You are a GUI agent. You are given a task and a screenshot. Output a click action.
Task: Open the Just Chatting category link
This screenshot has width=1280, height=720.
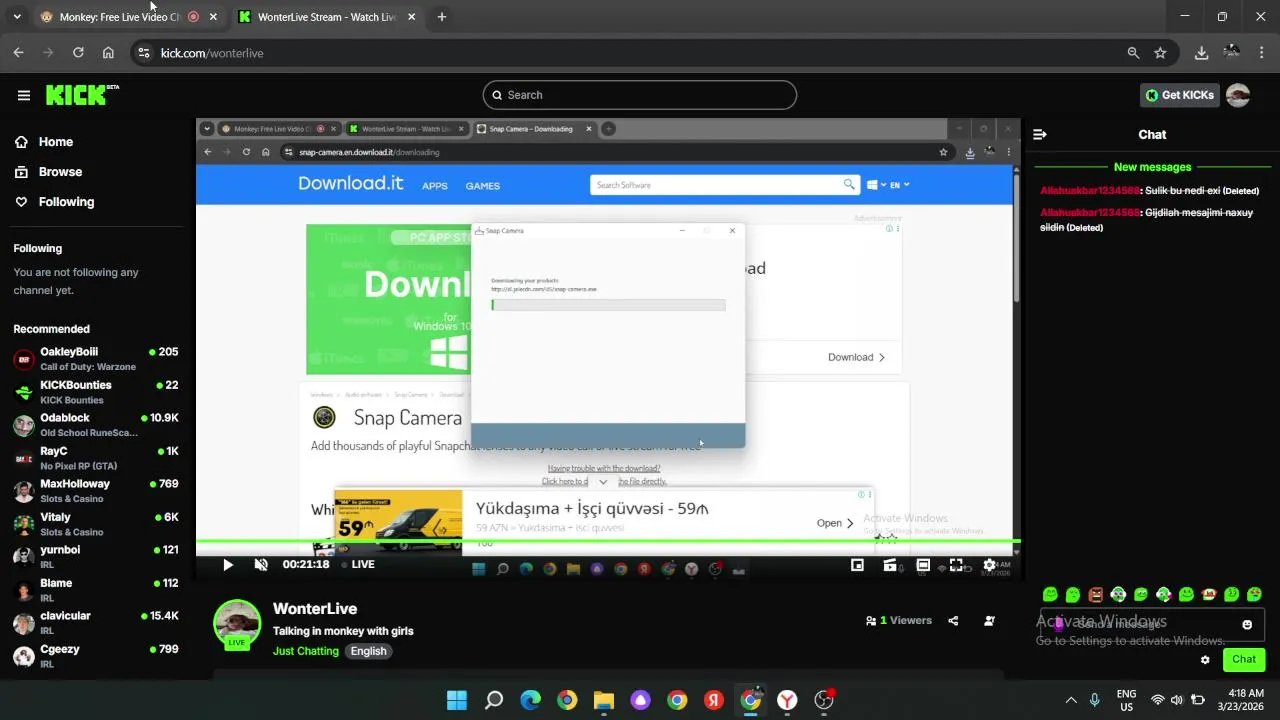[x=306, y=651]
